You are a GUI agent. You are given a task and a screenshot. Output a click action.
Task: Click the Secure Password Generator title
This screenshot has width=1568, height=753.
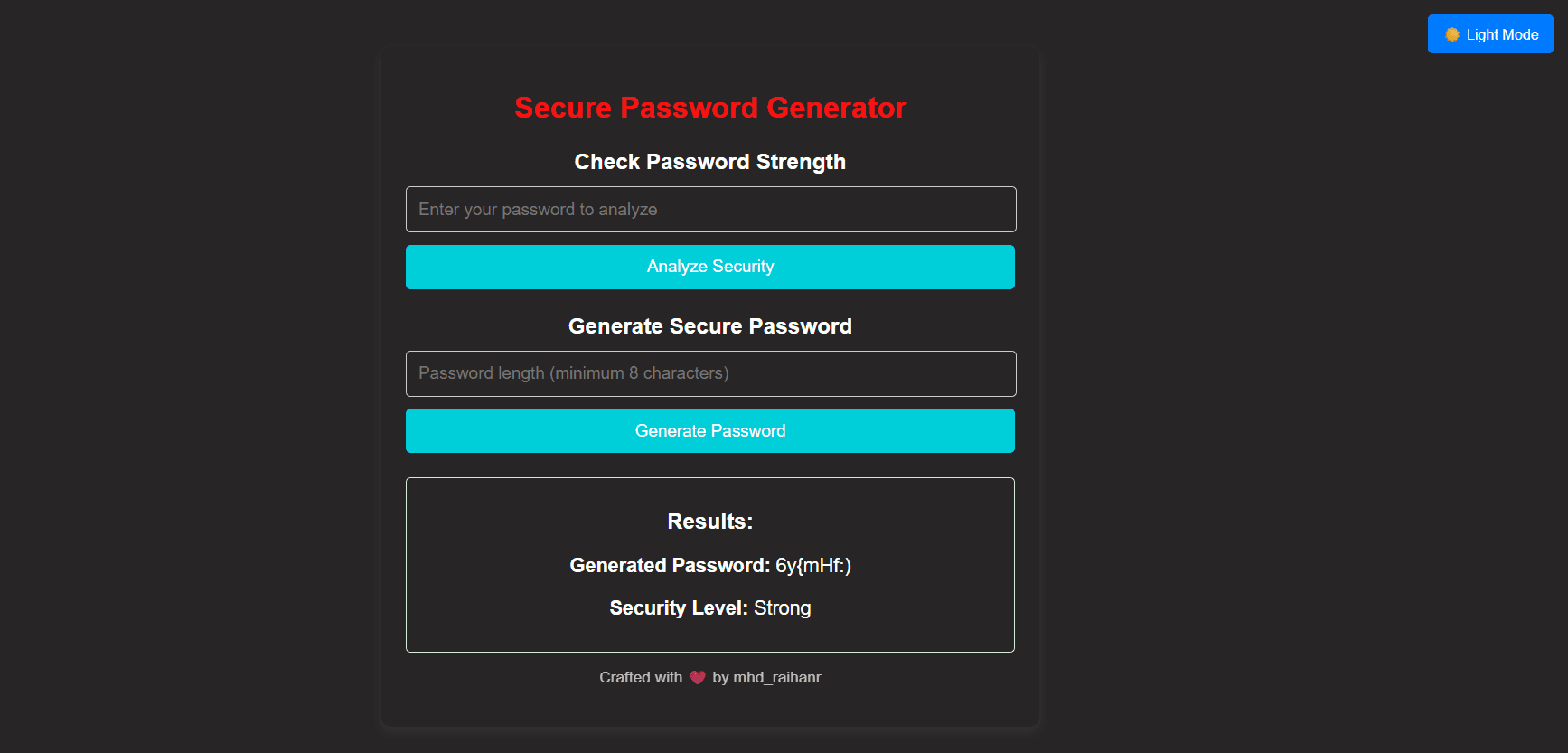pyautogui.click(x=710, y=108)
